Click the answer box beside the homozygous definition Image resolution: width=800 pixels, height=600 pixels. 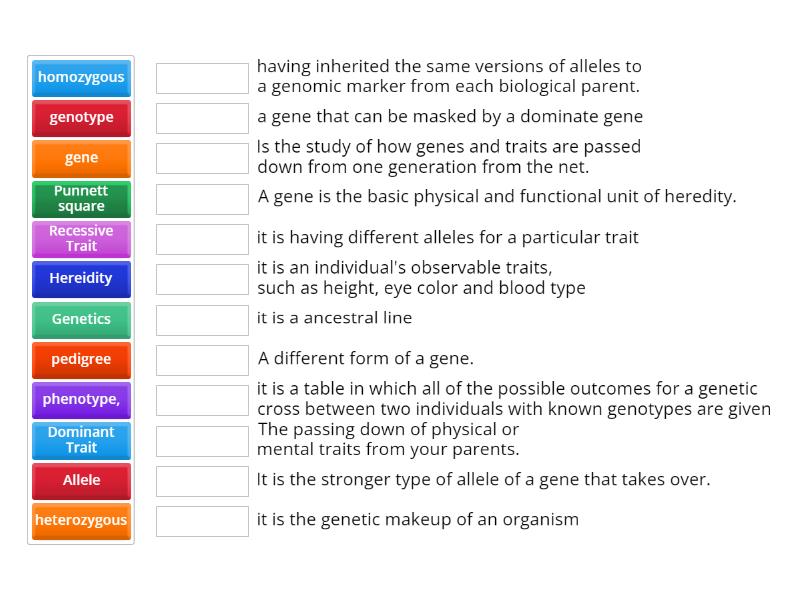point(202,77)
